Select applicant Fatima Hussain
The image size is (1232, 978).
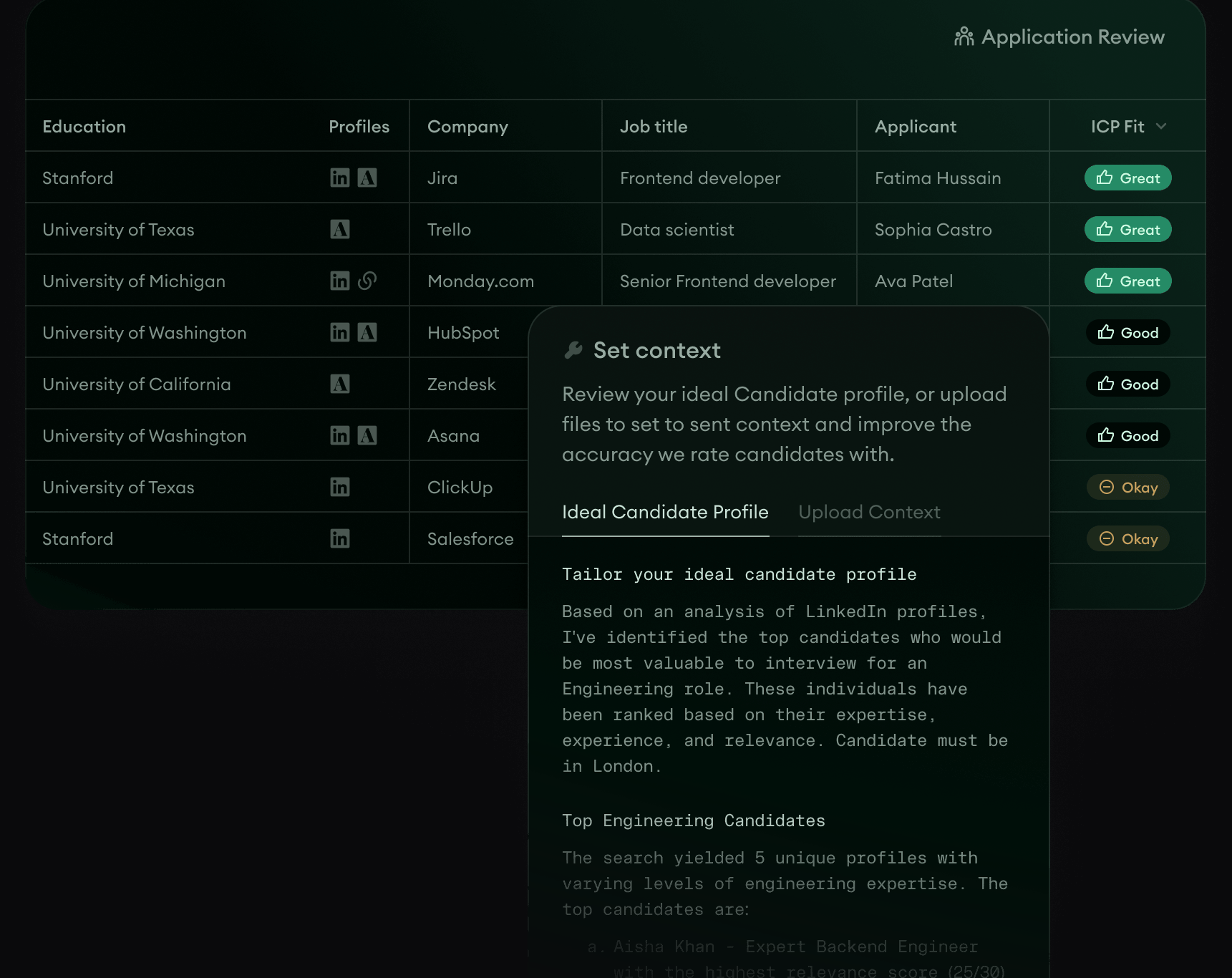click(938, 178)
